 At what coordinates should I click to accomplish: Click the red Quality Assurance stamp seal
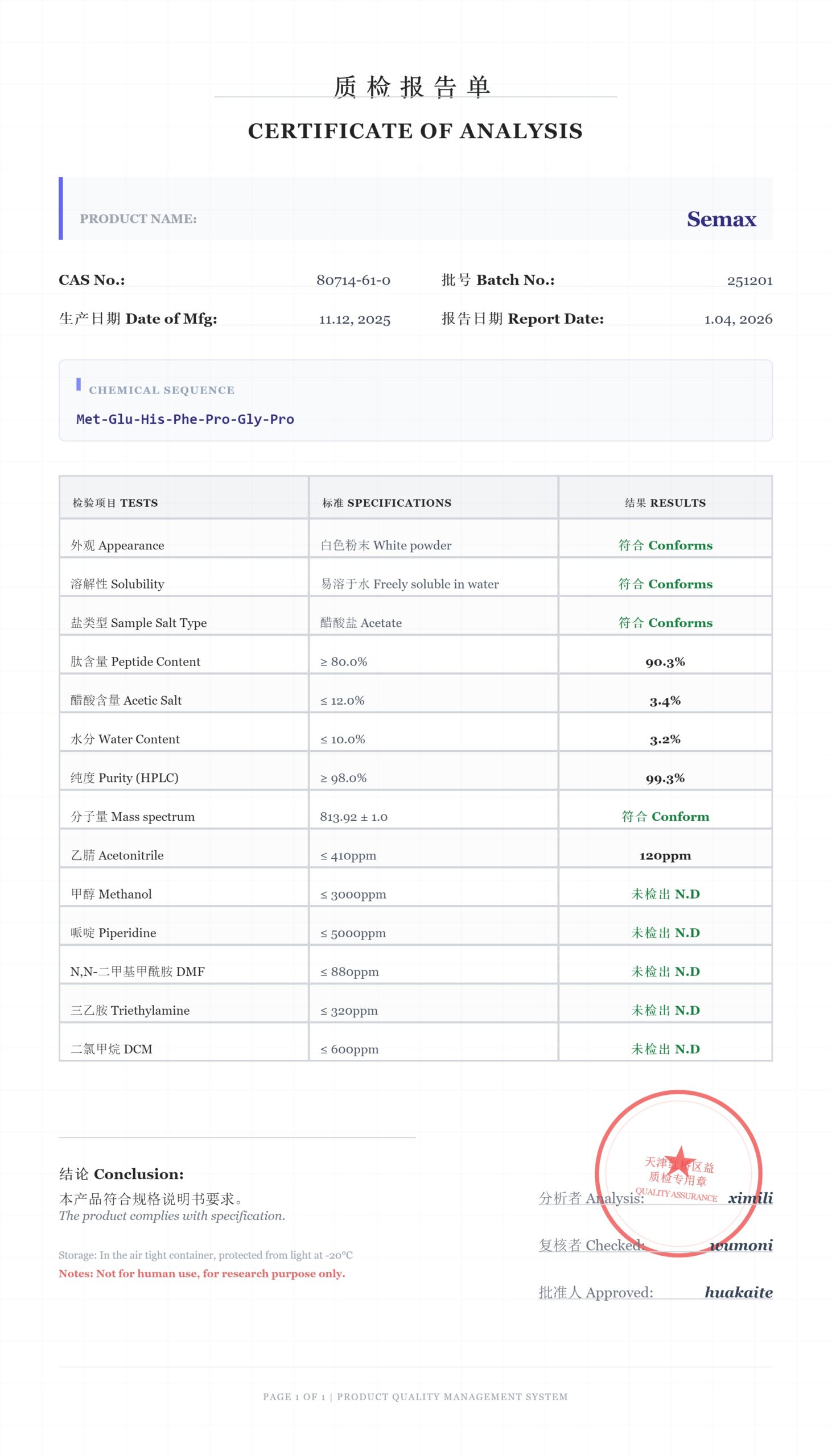click(678, 1172)
